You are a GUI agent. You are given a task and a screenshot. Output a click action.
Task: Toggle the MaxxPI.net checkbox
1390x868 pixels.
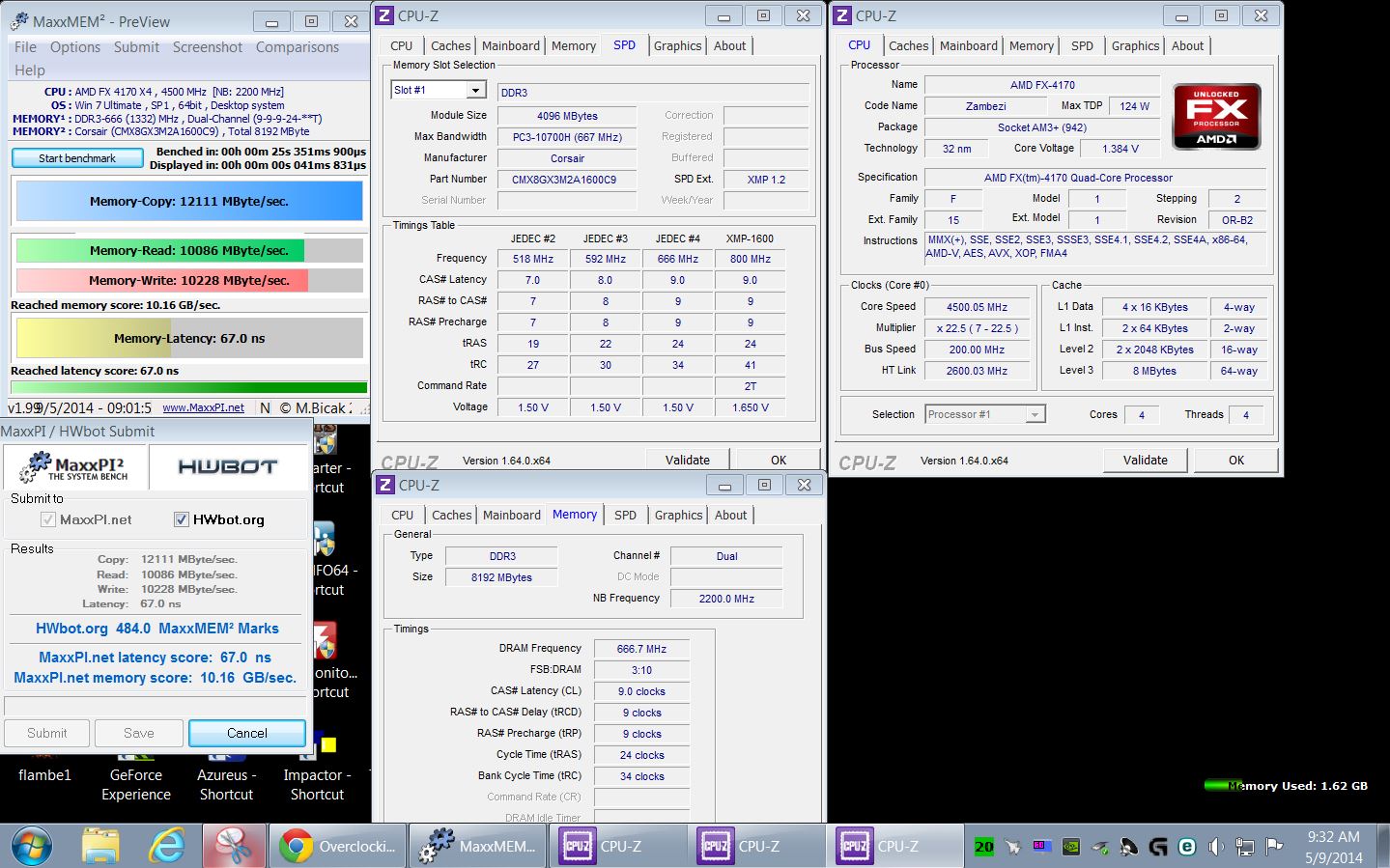click(47, 519)
